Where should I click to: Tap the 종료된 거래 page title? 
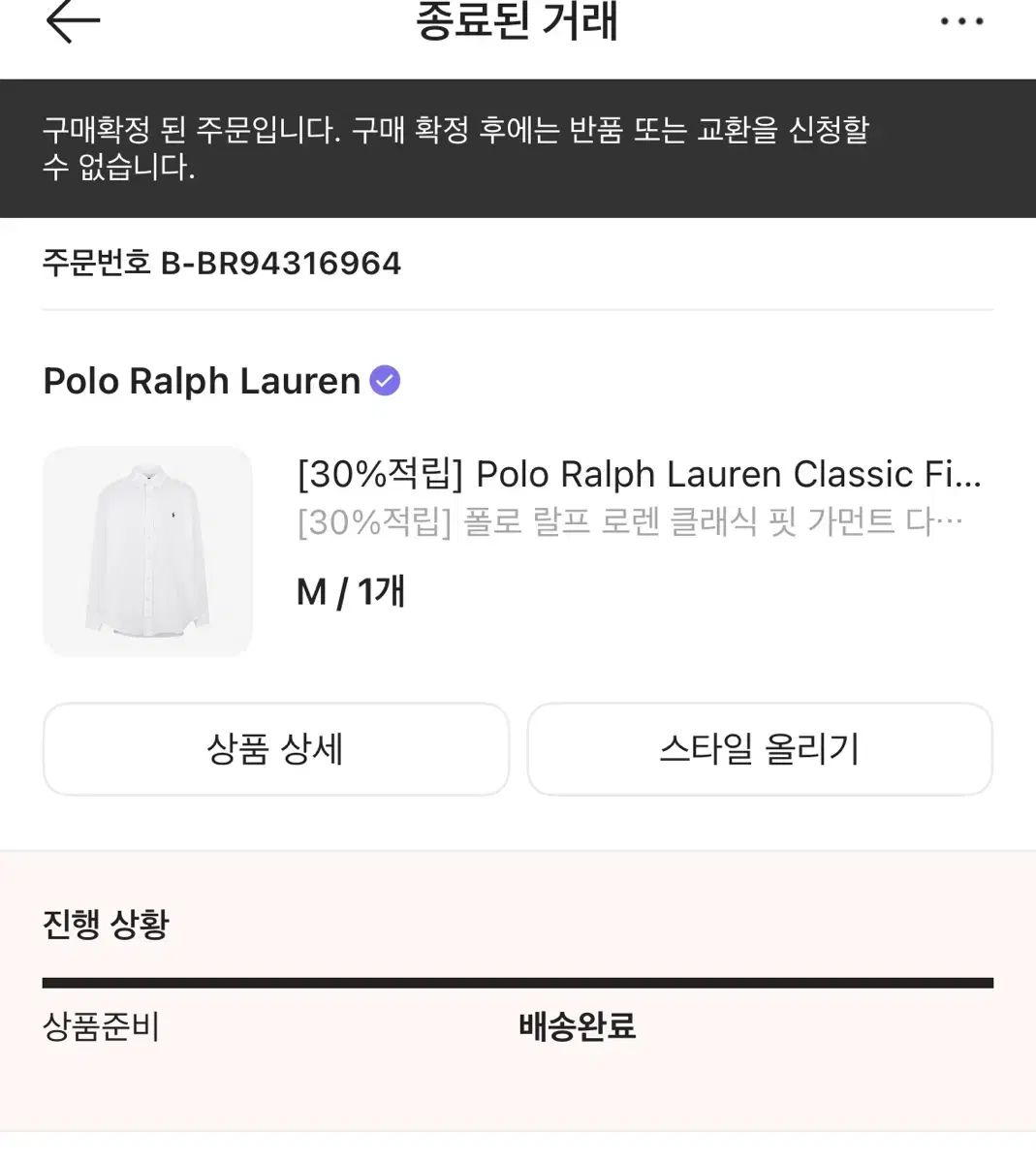pos(517,21)
